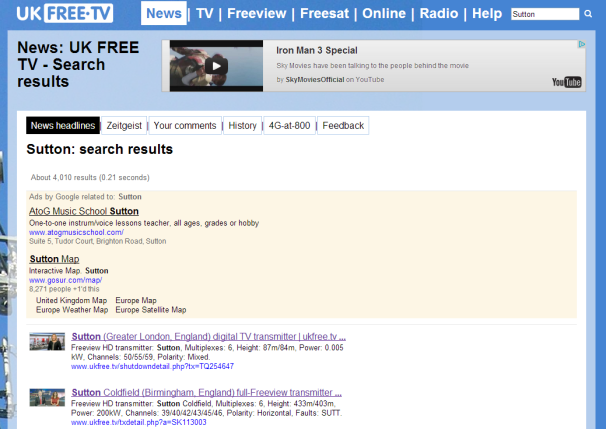Click 'Ads by Google related to: Sutton' label
The width and height of the screenshot is (606, 429).
pos(85,197)
